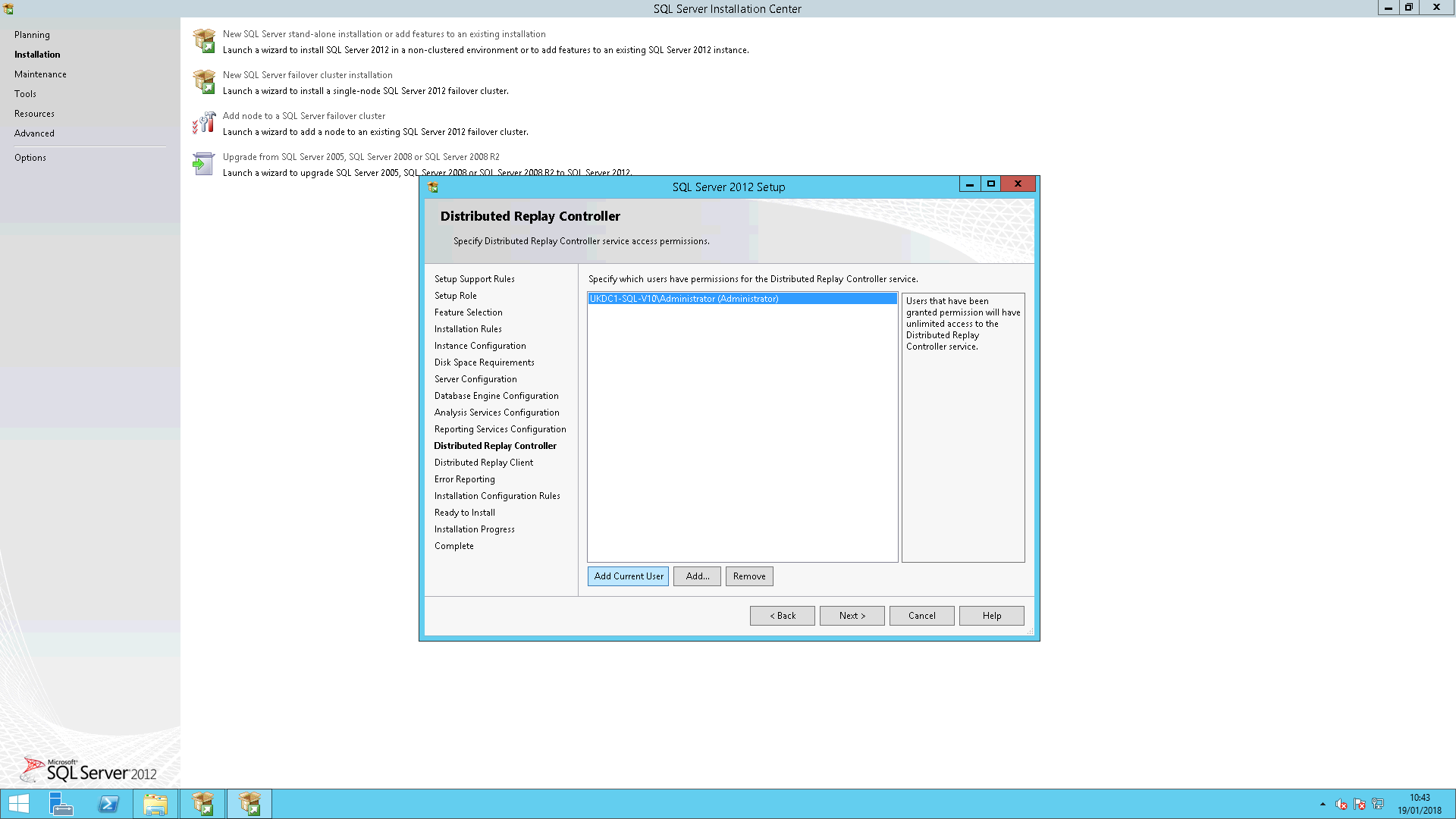Show hidden system tray icons
The height and width of the screenshot is (819, 1456).
[1323, 804]
